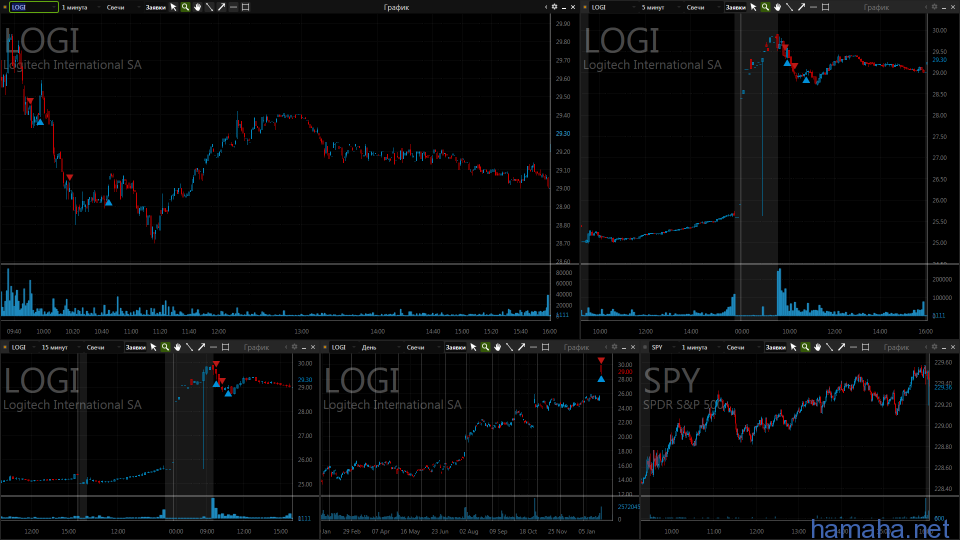Activate the zoom magnifier in the LOGI daily chart

pos(486,347)
